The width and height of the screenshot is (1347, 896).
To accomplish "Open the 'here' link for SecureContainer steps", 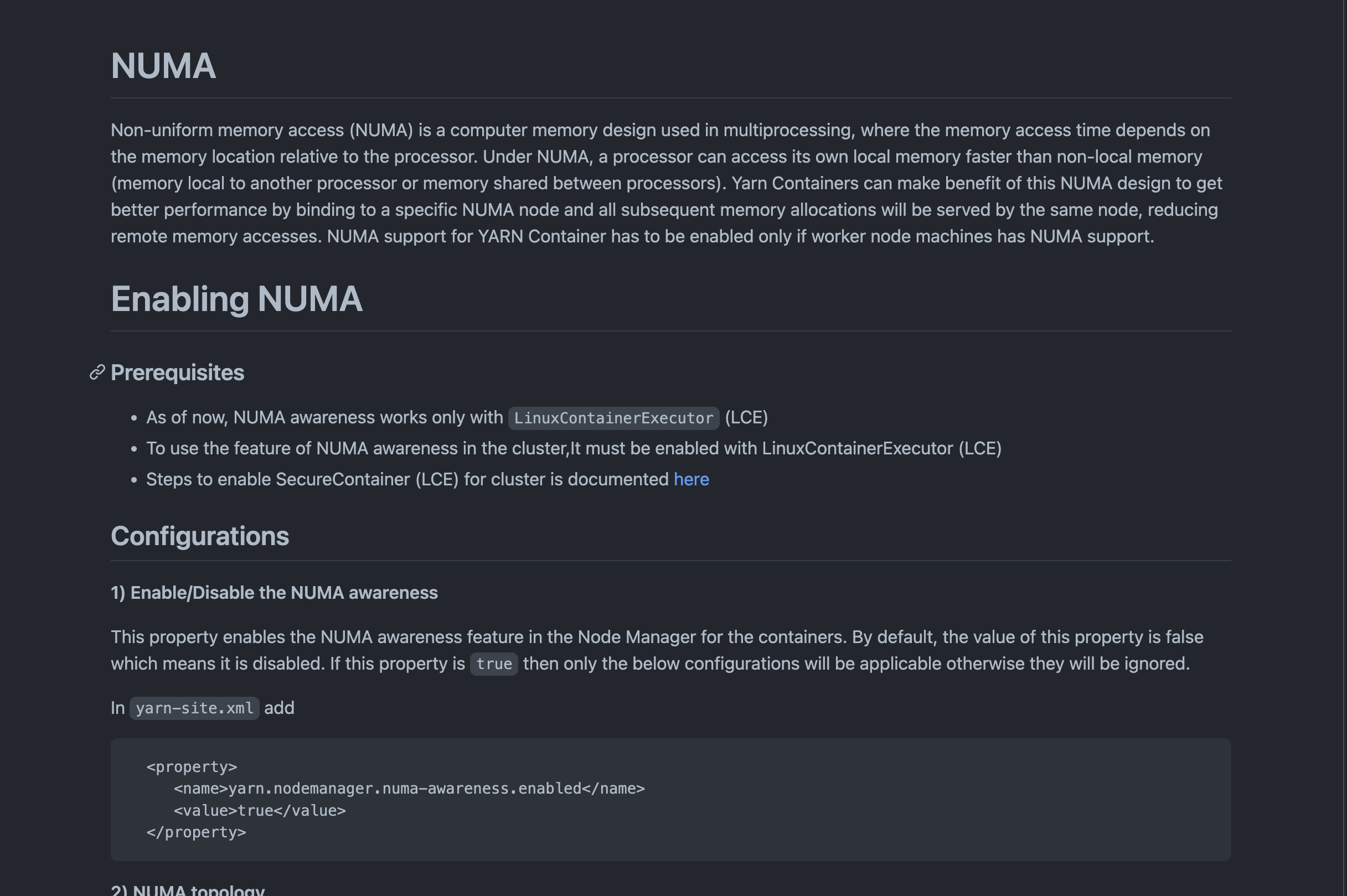I will (691, 479).
